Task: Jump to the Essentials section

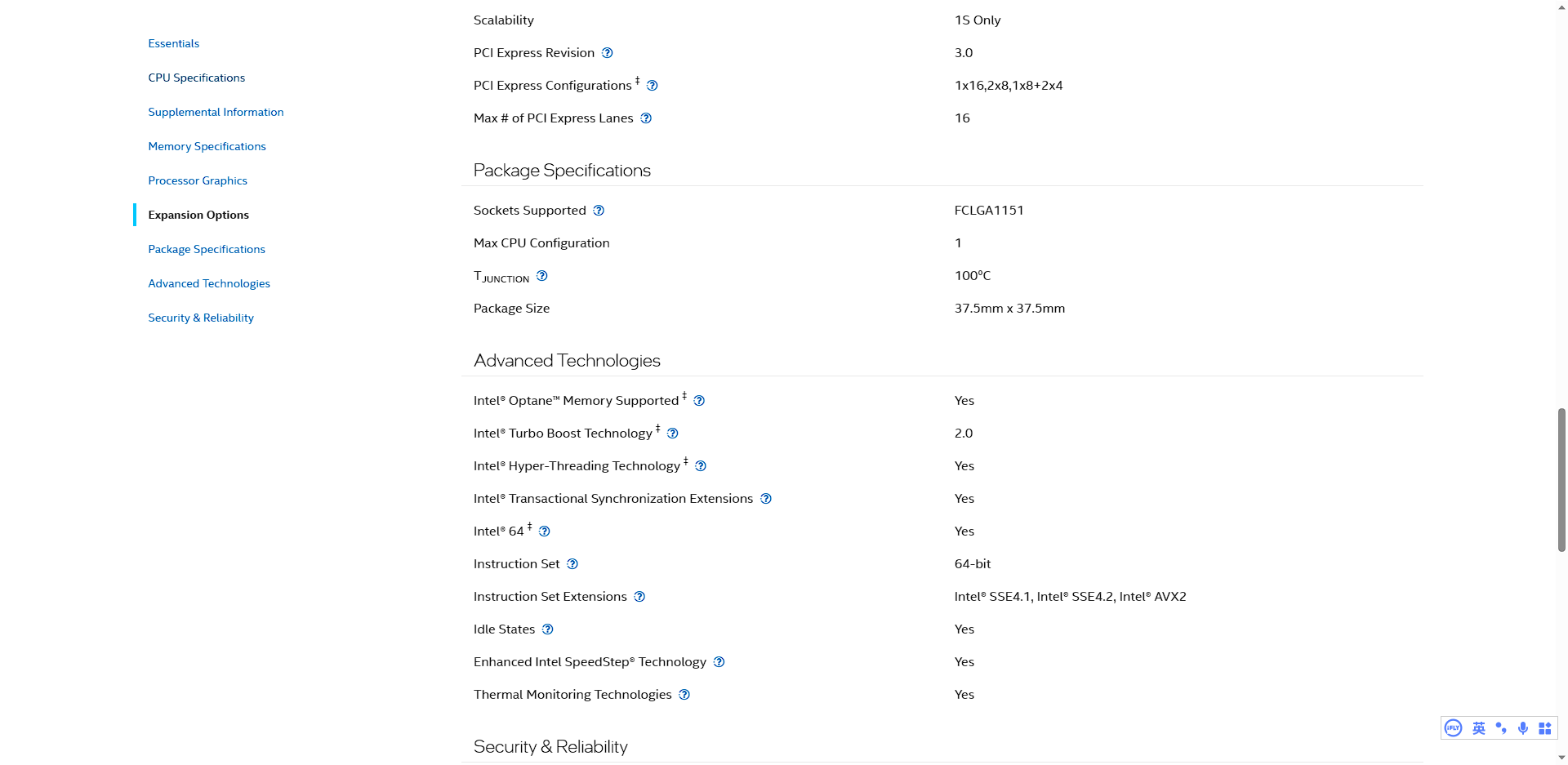Action: (x=173, y=43)
